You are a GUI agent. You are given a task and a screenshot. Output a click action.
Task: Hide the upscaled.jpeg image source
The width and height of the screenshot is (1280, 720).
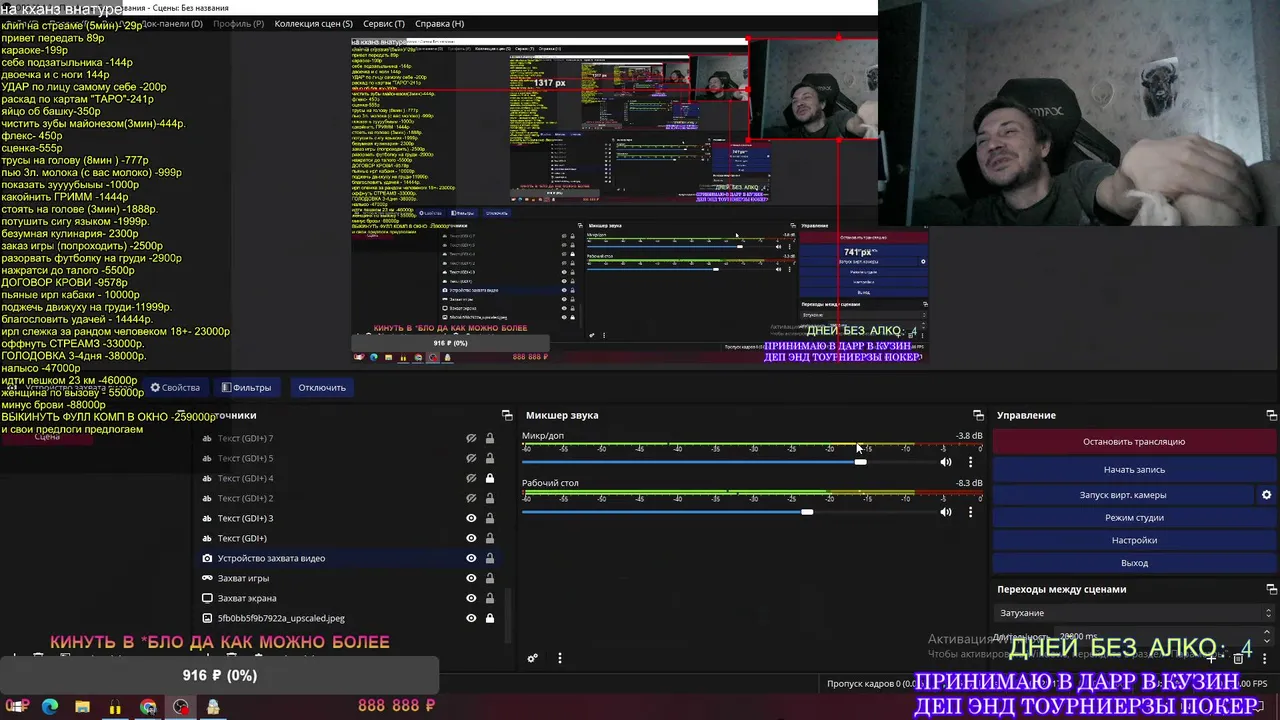click(471, 618)
